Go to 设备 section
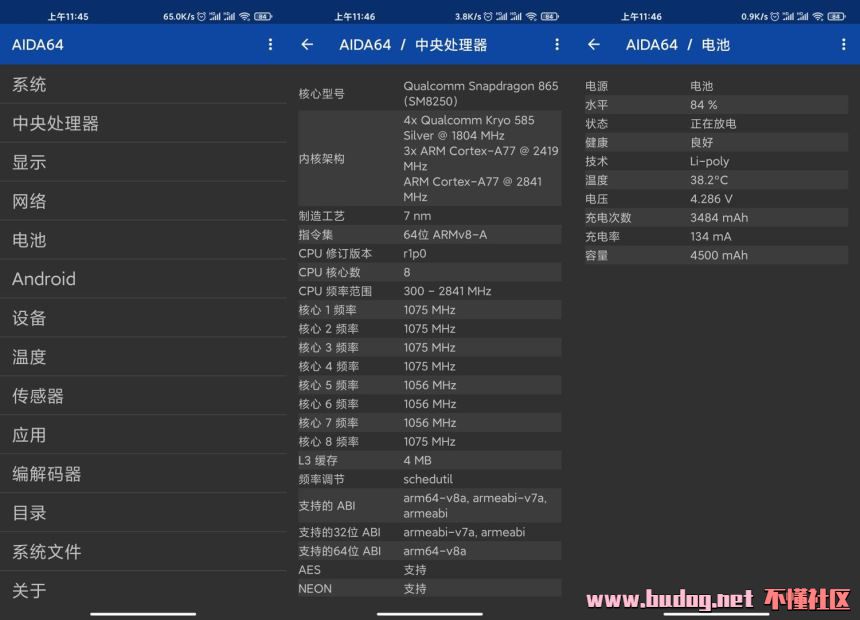Image resolution: width=860 pixels, height=620 pixels. click(x=143, y=318)
